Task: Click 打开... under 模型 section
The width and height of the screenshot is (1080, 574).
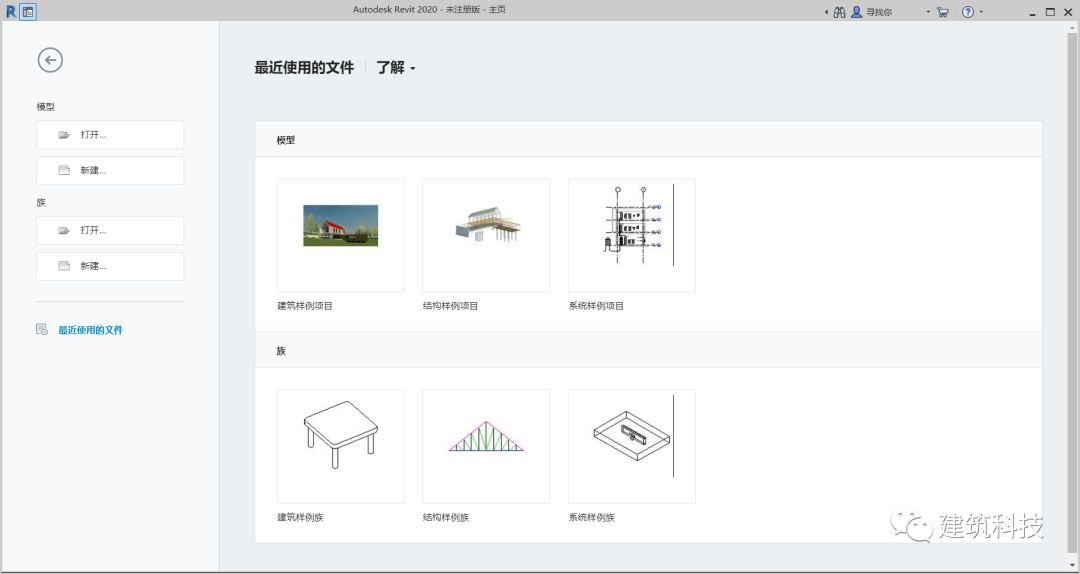Action: 110,134
